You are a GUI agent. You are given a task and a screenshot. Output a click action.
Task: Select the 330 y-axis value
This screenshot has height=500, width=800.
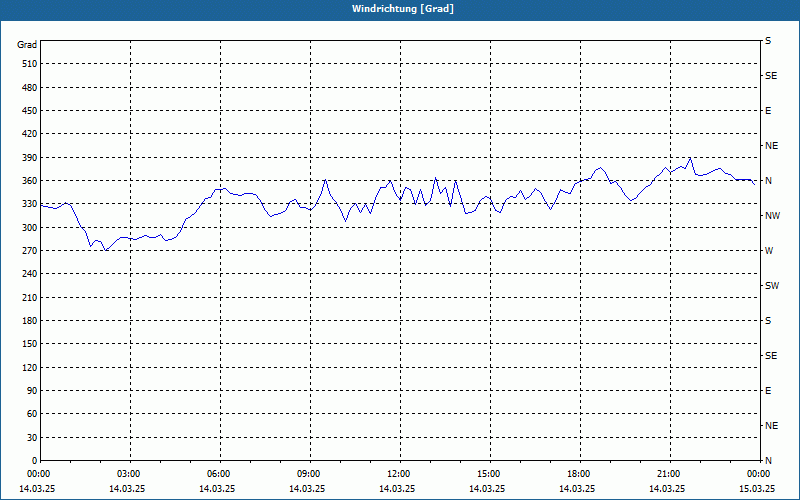click(30, 204)
